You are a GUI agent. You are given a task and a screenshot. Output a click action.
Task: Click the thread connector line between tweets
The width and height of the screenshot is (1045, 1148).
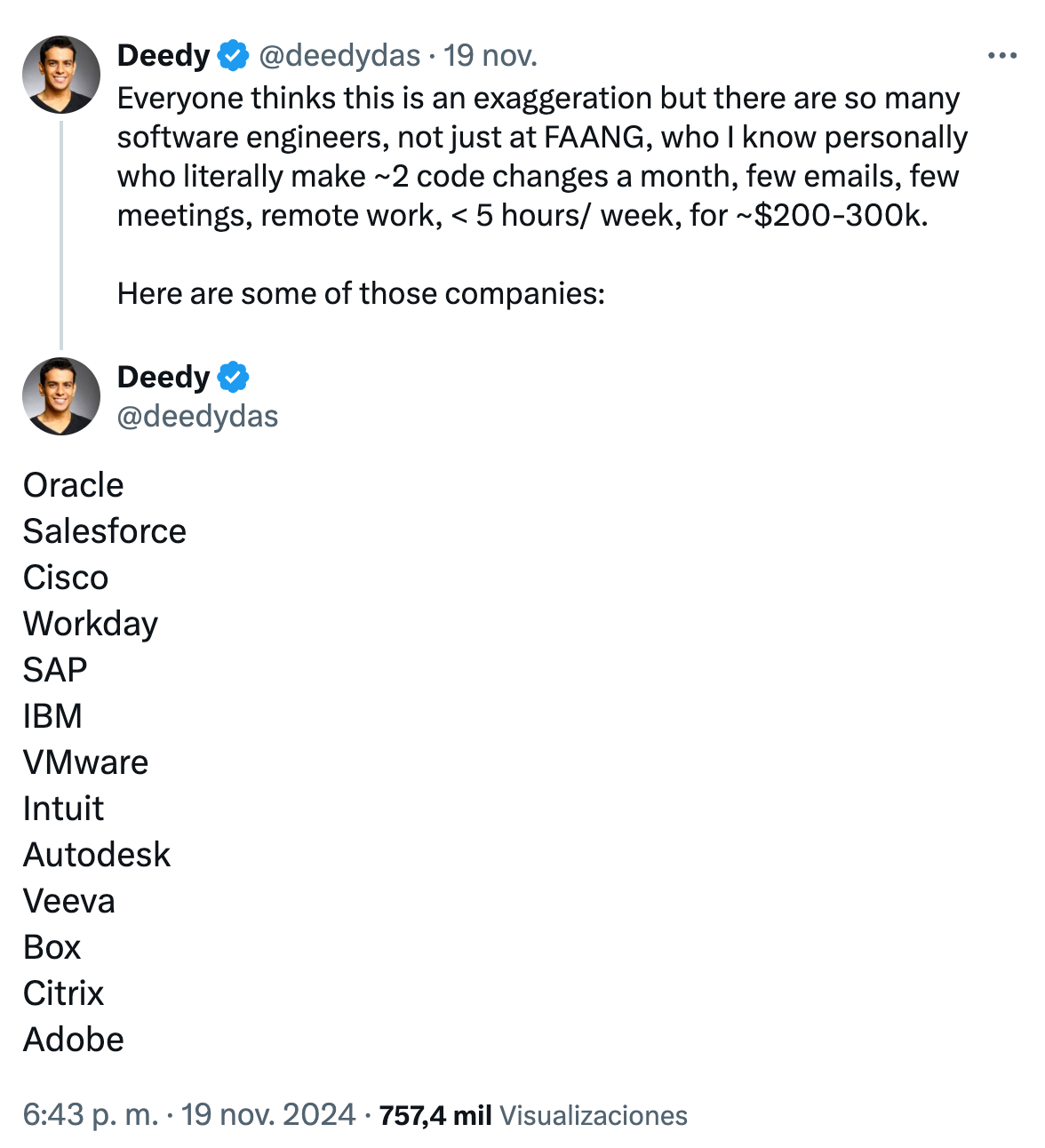tap(61, 235)
